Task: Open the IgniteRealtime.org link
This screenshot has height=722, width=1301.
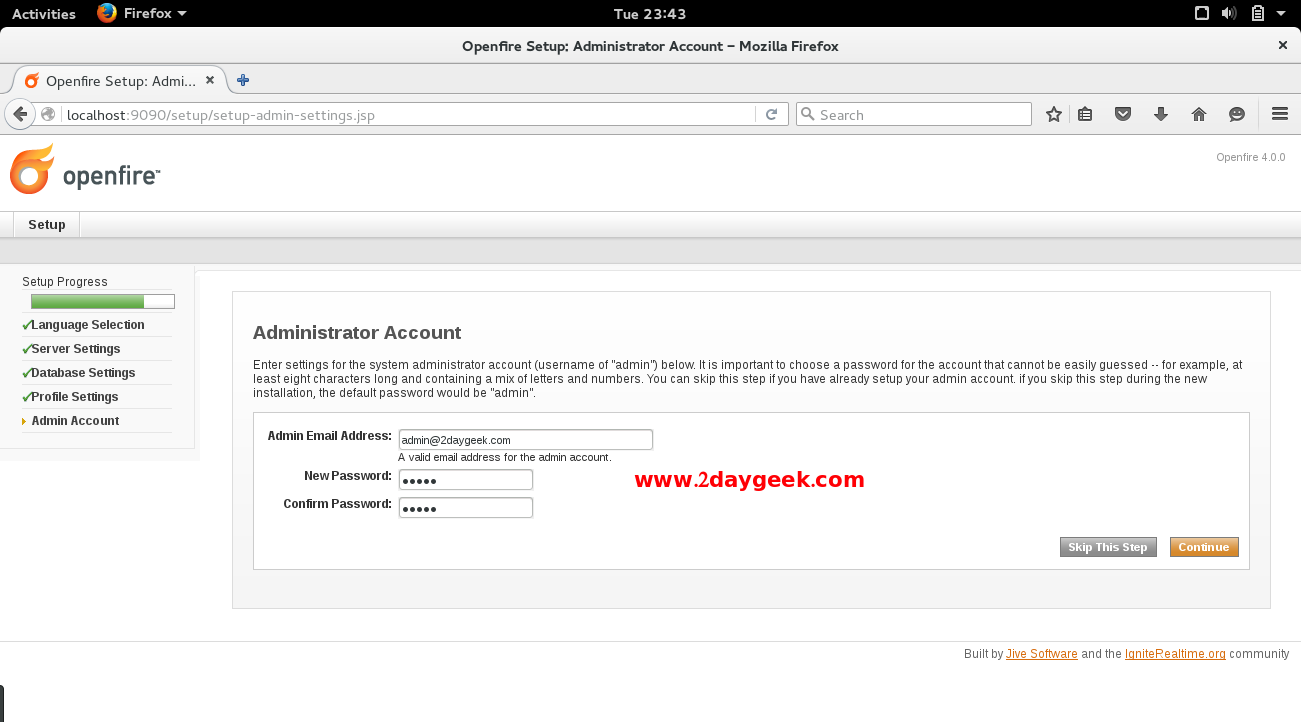Action: click(x=1175, y=654)
